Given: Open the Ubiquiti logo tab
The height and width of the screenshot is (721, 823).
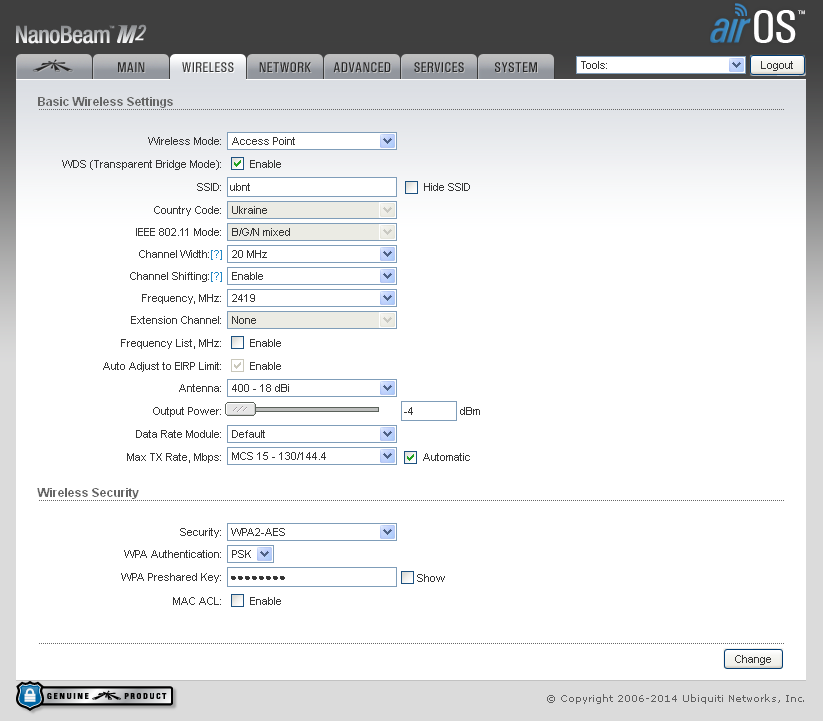Looking at the screenshot, I should coord(54,67).
